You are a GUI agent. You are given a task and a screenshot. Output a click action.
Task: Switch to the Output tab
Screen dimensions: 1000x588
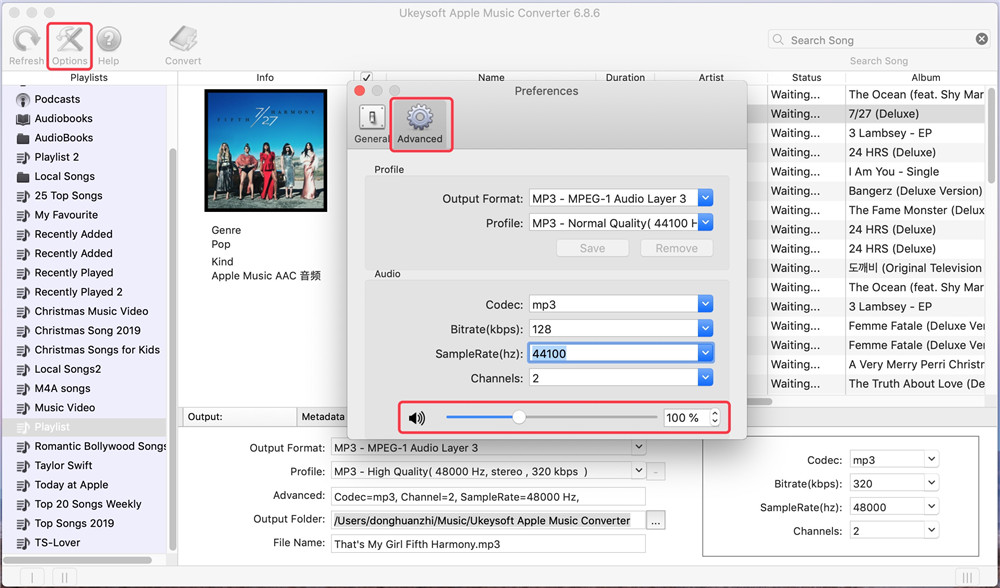coord(239,416)
